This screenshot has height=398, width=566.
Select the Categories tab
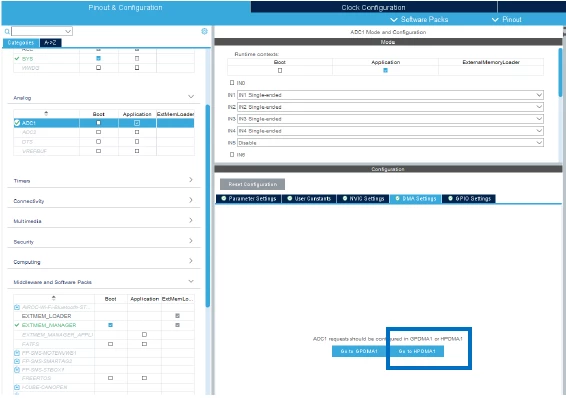tap(21, 43)
